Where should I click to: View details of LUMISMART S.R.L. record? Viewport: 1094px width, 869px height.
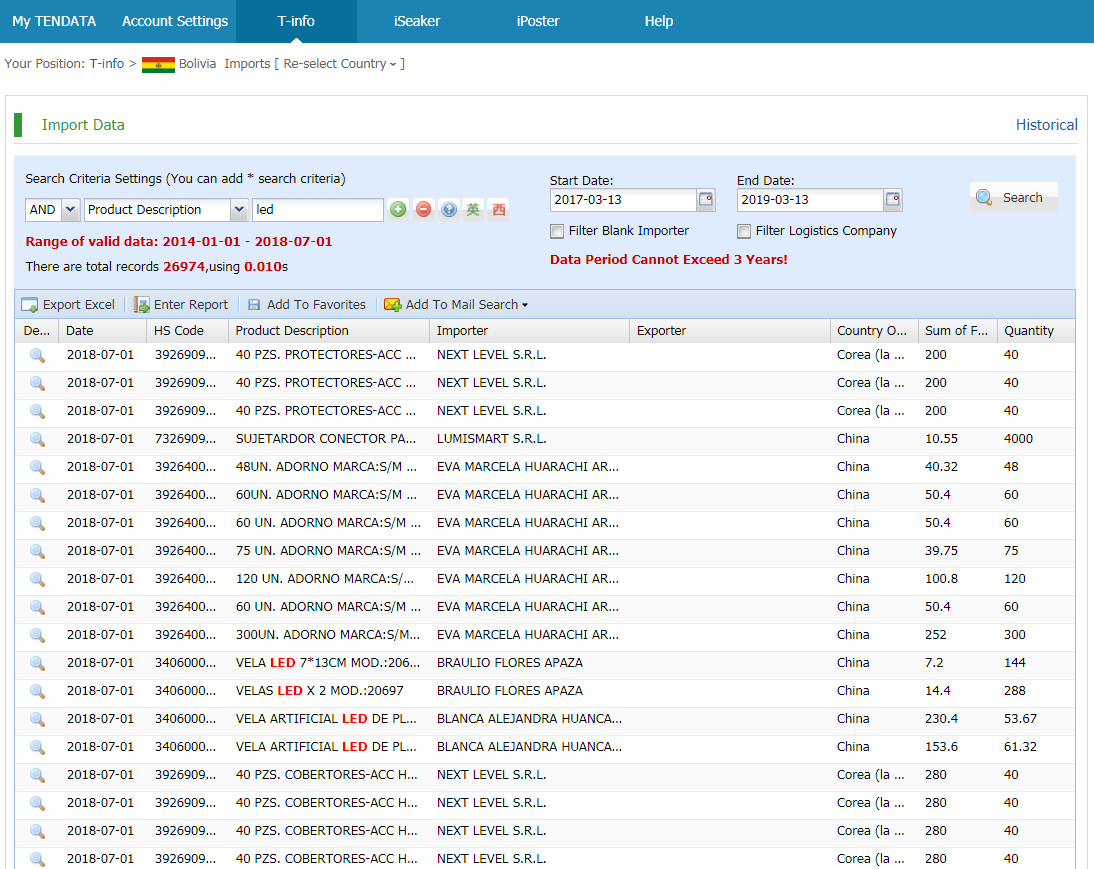[37, 439]
